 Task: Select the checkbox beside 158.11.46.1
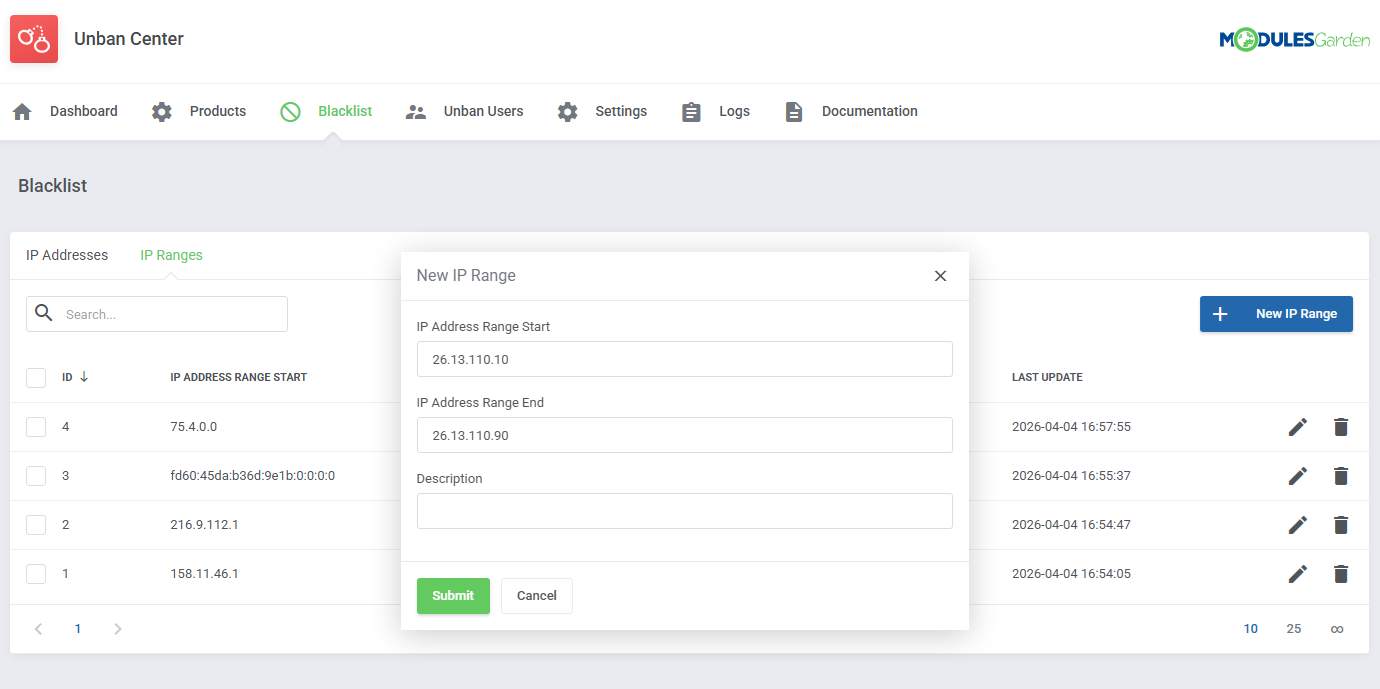pos(36,573)
